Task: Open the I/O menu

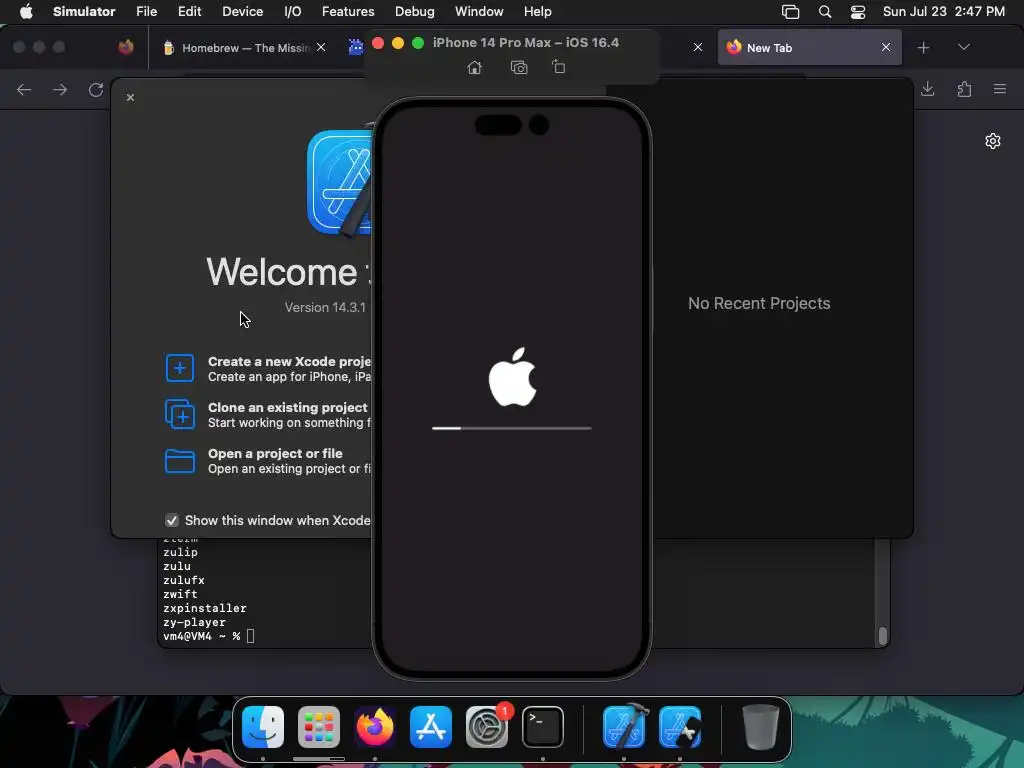Action: point(293,12)
